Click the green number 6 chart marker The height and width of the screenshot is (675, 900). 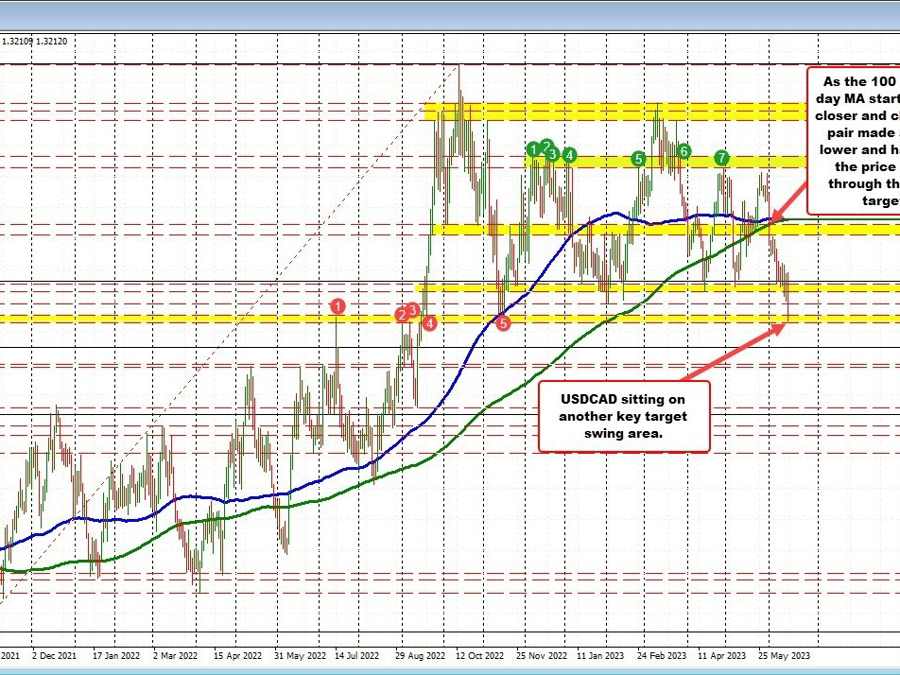tap(684, 152)
